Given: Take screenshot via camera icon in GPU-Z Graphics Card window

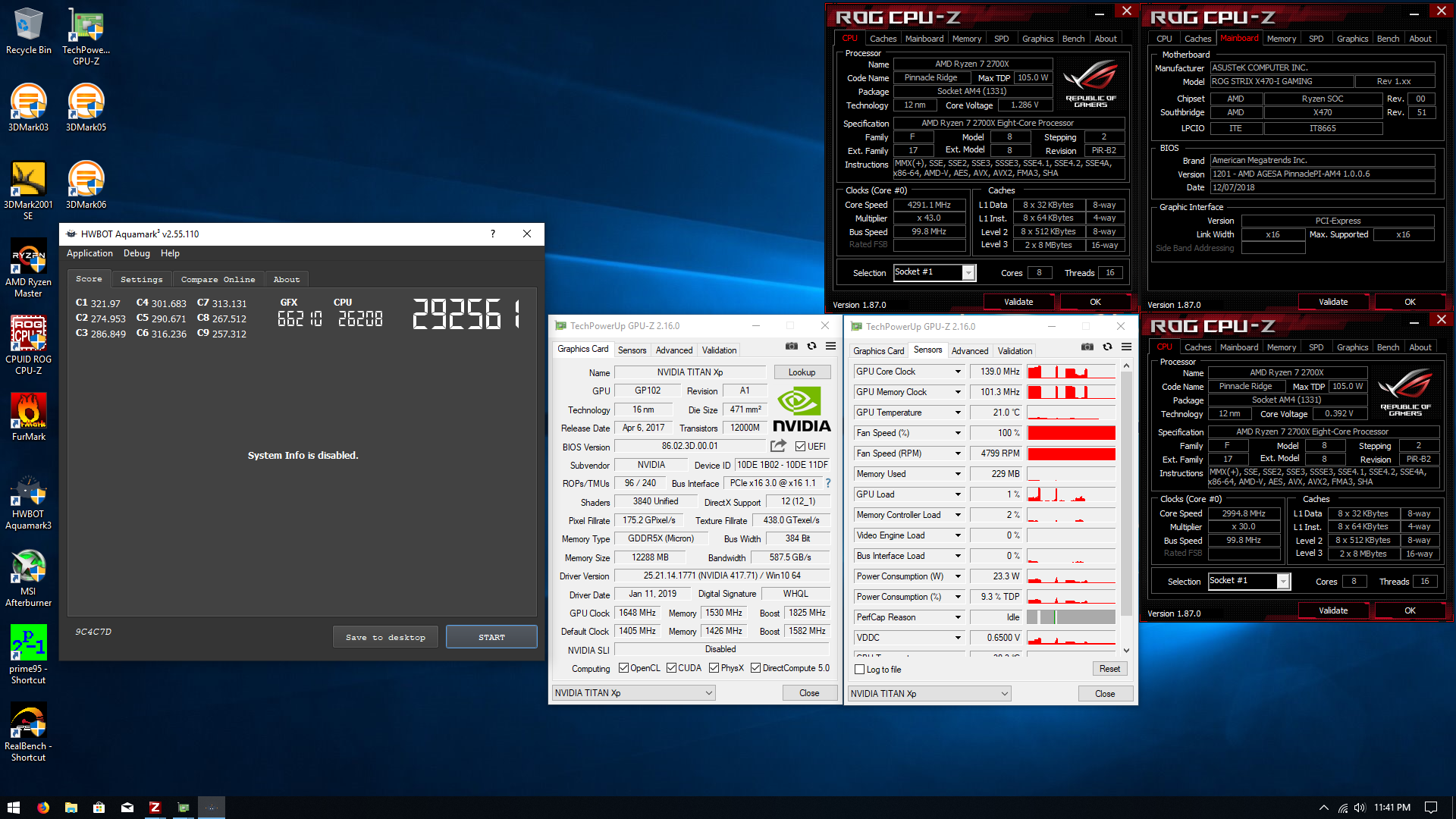Looking at the screenshot, I should point(792,346).
